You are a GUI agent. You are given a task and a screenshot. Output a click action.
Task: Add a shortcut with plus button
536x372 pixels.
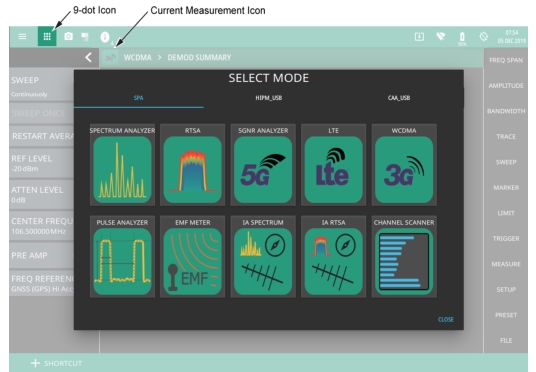(35, 363)
